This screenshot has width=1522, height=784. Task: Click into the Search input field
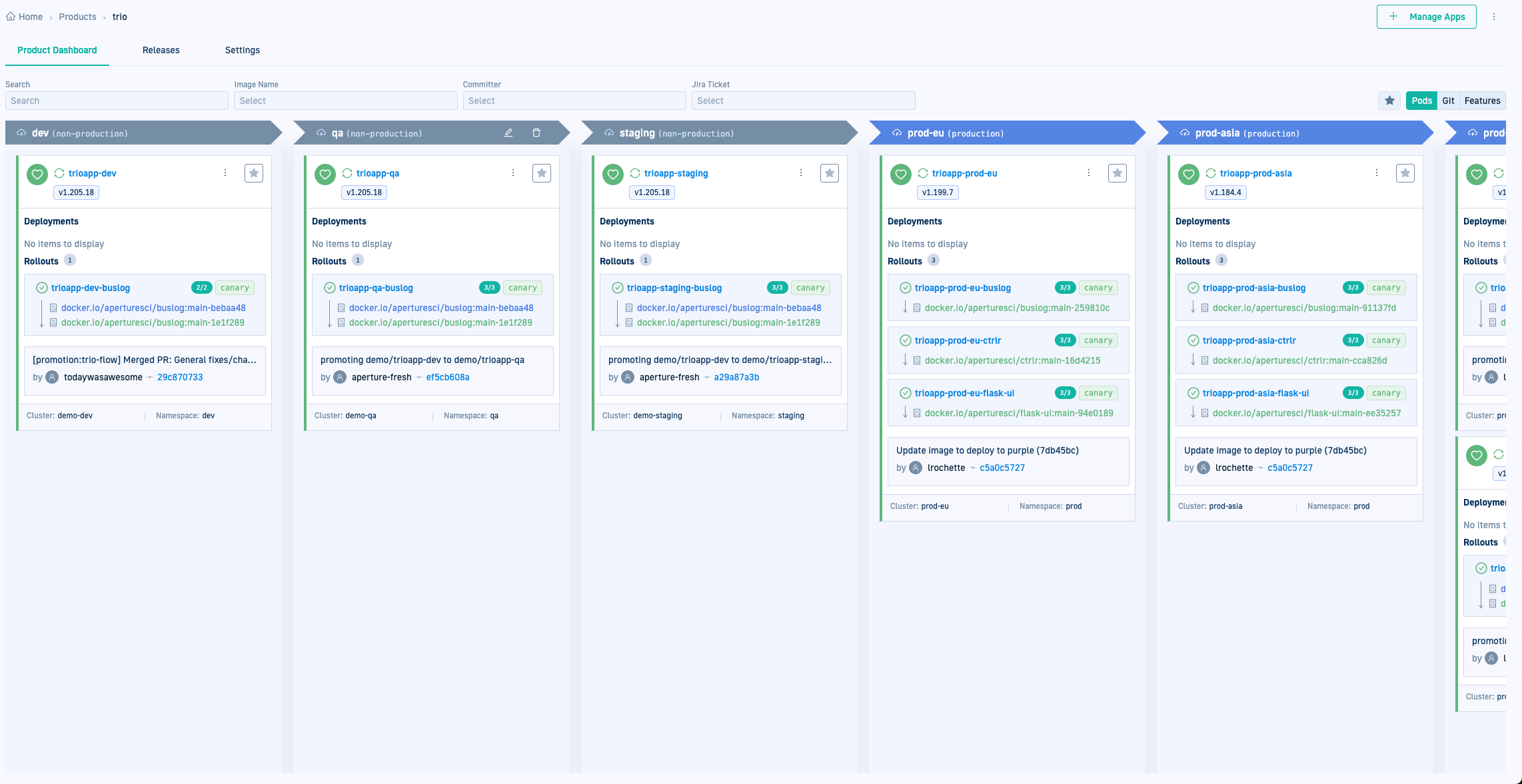click(x=117, y=101)
